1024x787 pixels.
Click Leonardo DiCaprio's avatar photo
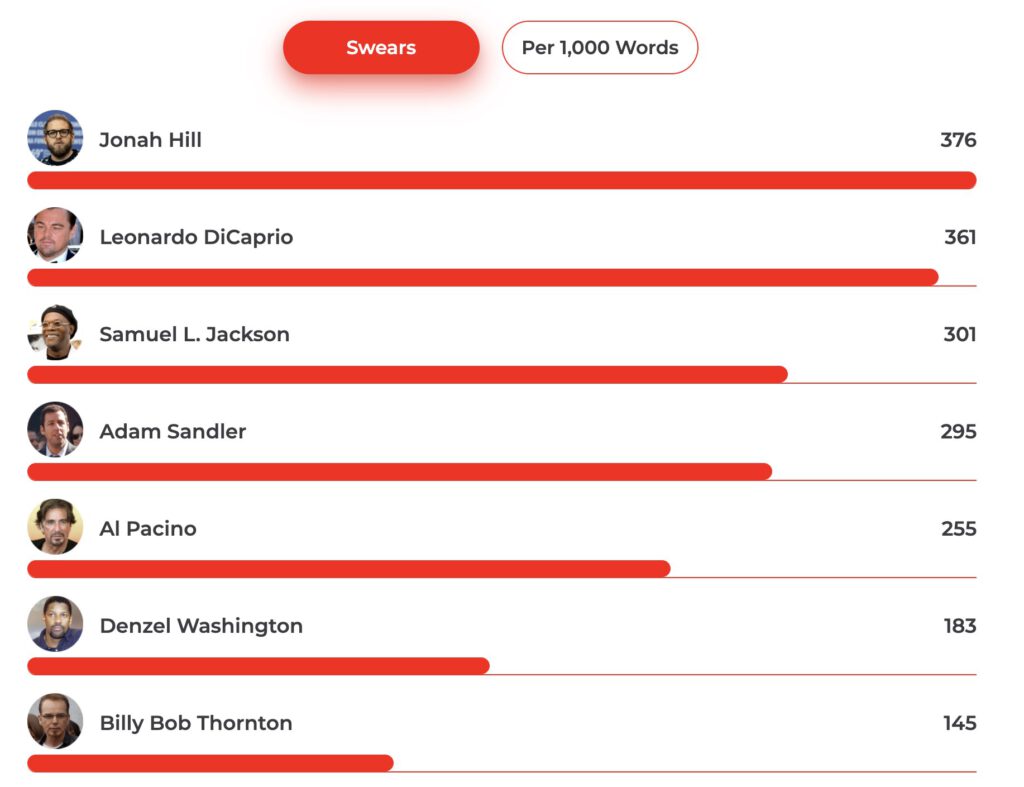(55, 235)
